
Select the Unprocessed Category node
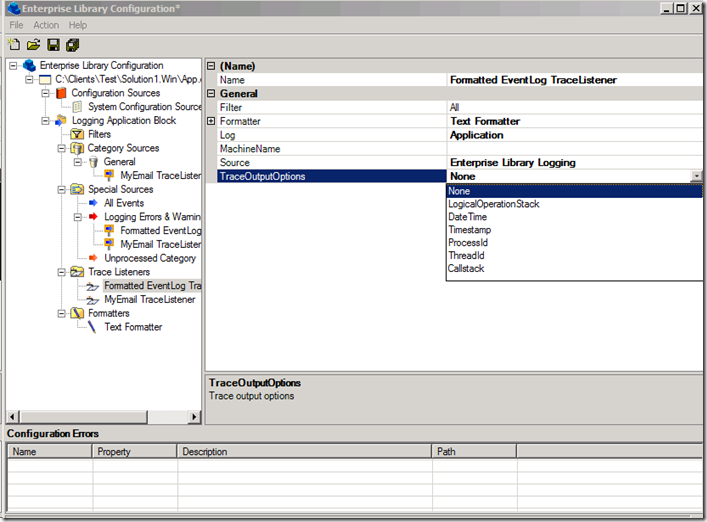click(149, 258)
